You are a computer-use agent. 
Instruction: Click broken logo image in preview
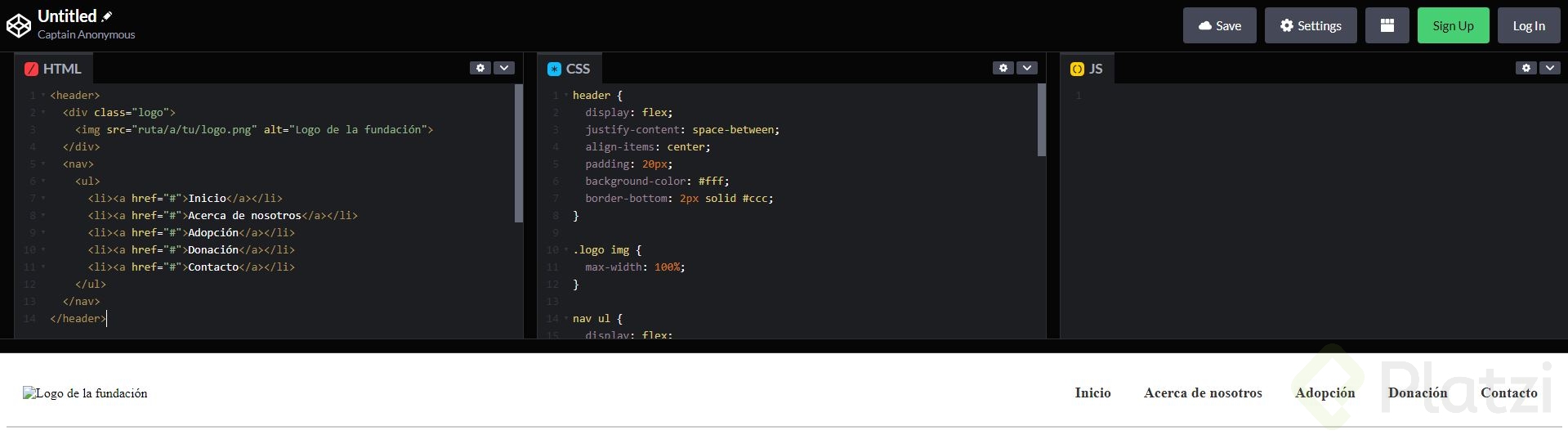point(85,393)
